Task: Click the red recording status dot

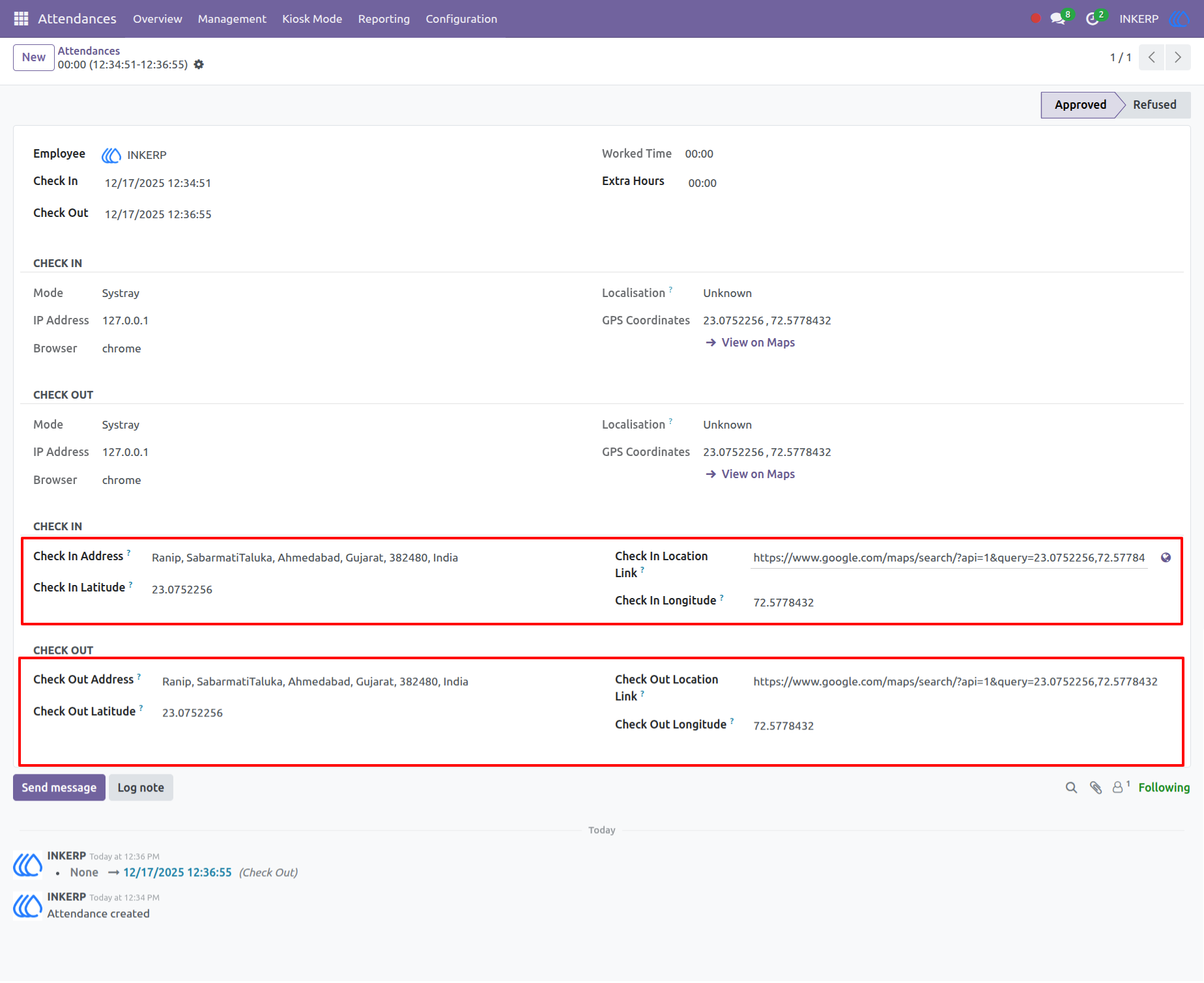Action: [x=1036, y=19]
